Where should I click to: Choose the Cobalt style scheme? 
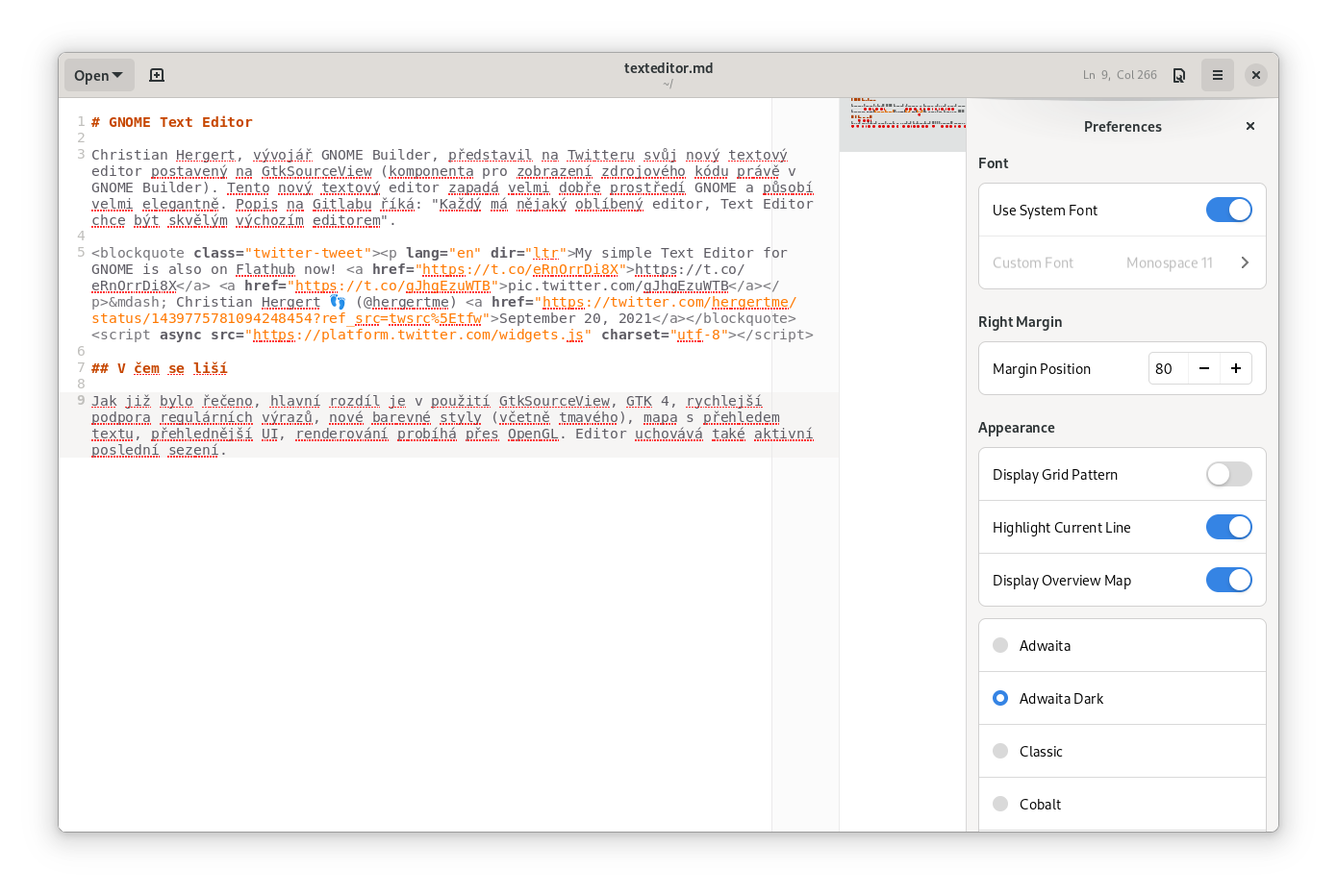coord(1000,804)
